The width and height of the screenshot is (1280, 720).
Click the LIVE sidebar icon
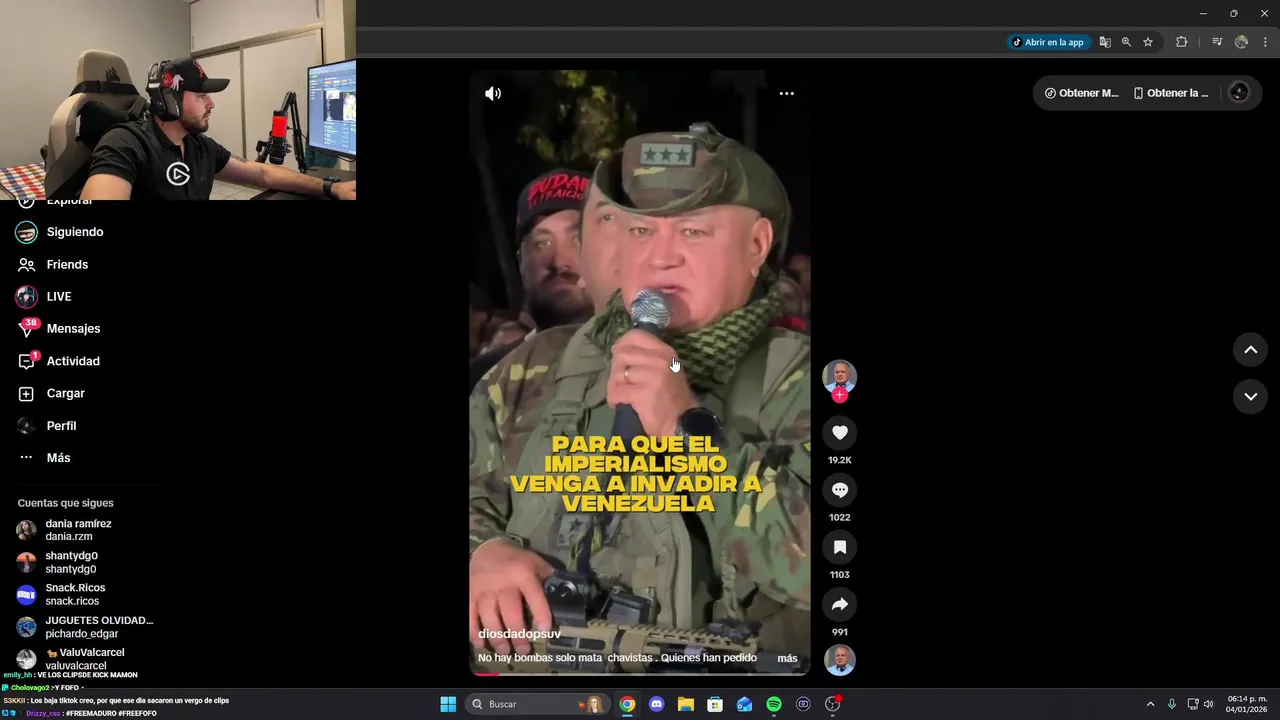tap(26, 296)
